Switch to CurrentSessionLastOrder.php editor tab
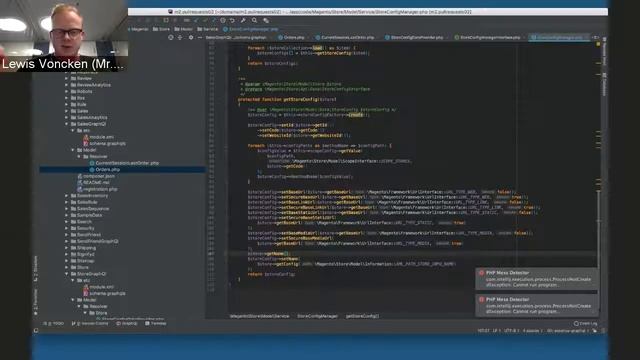640x360 pixels. click(345, 37)
